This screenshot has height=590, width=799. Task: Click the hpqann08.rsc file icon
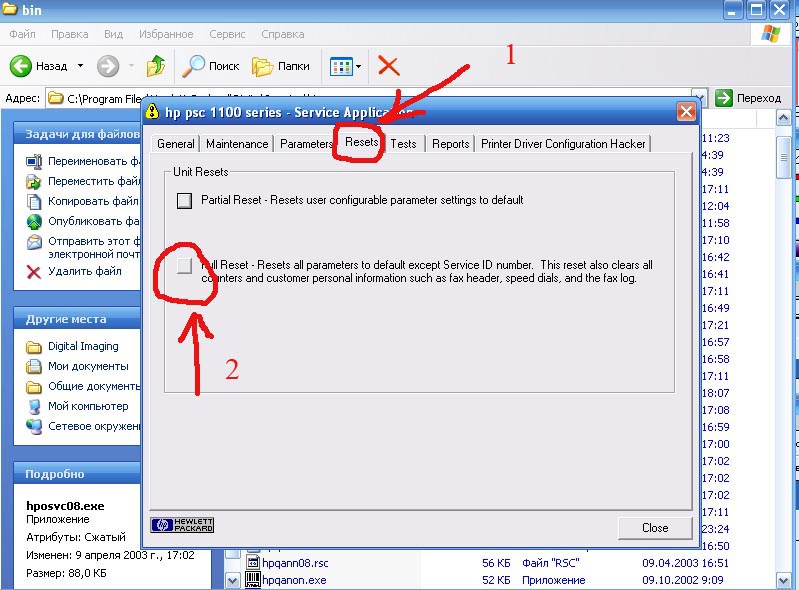click(x=253, y=562)
